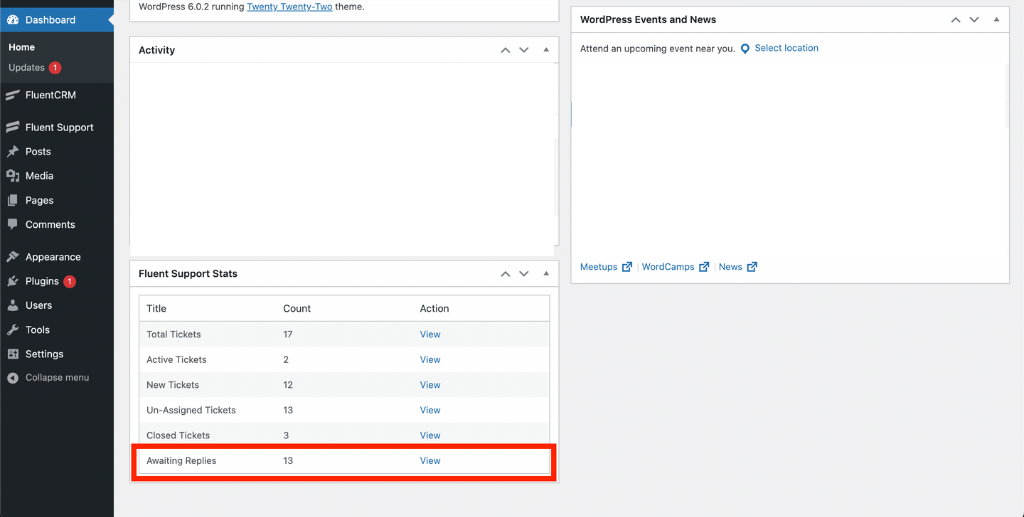This screenshot has height=517, width=1024.
Task: View New Tickets
Action: [x=430, y=385]
